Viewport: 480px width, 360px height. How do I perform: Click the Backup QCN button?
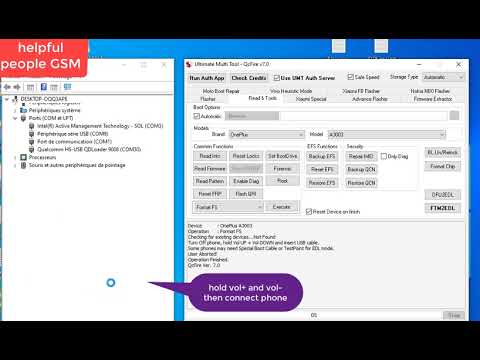coord(361,169)
